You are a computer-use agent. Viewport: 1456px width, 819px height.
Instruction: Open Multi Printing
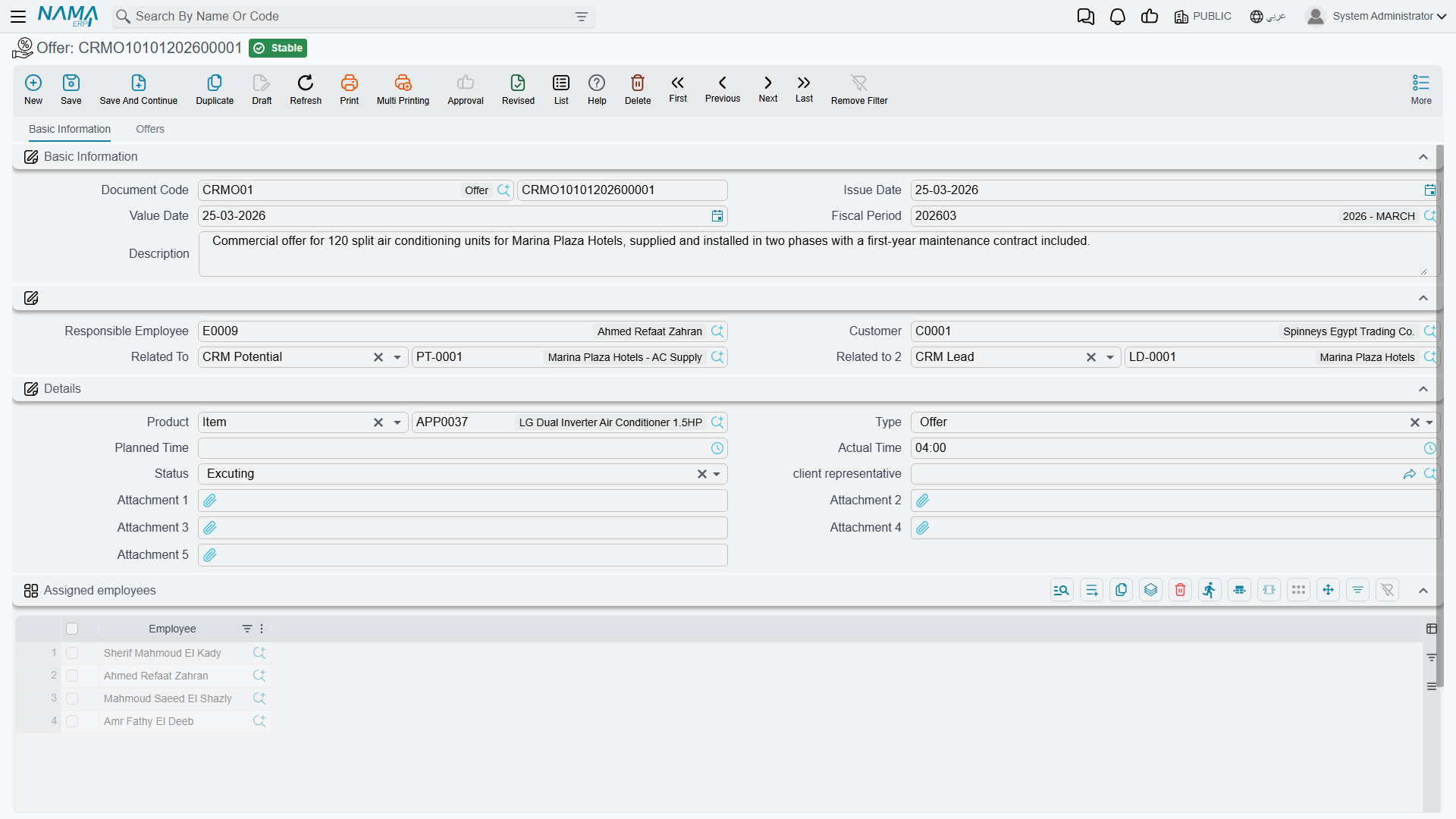(403, 89)
